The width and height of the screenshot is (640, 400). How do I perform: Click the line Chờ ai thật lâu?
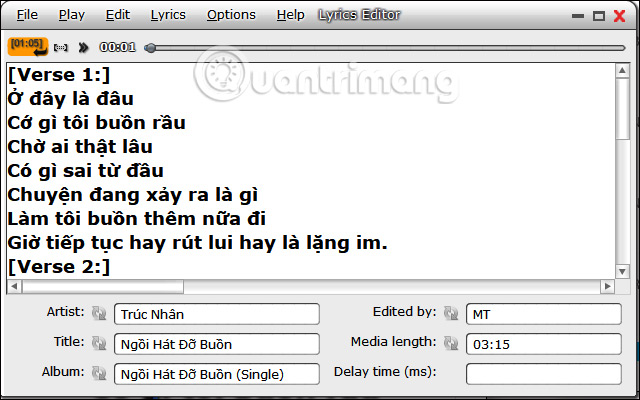pyautogui.click(x=80, y=147)
